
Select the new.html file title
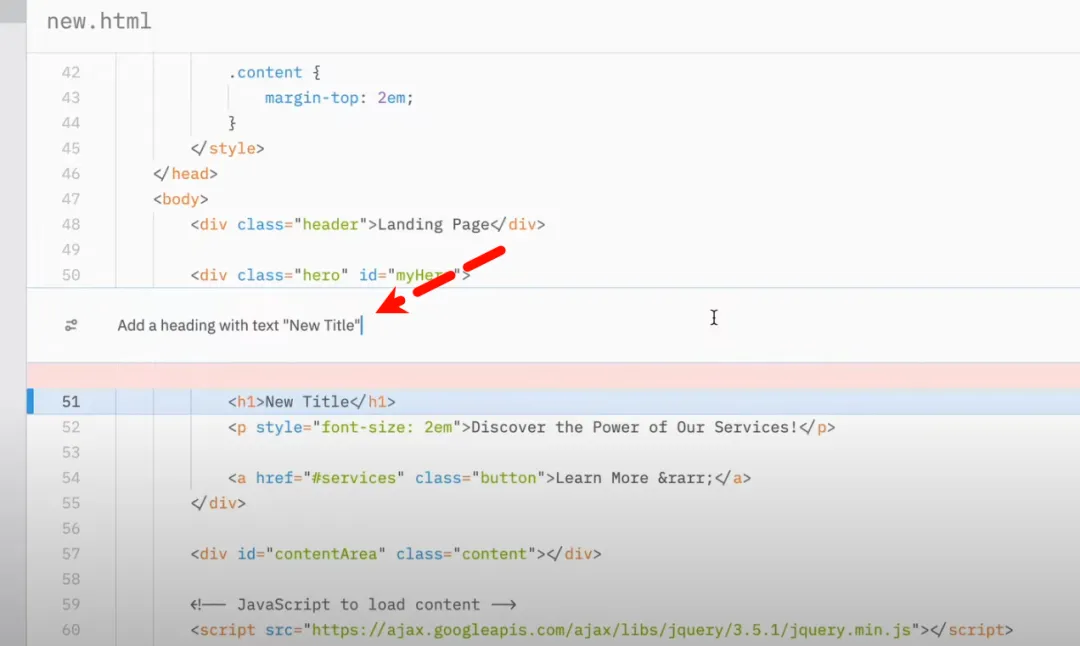[99, 21]
